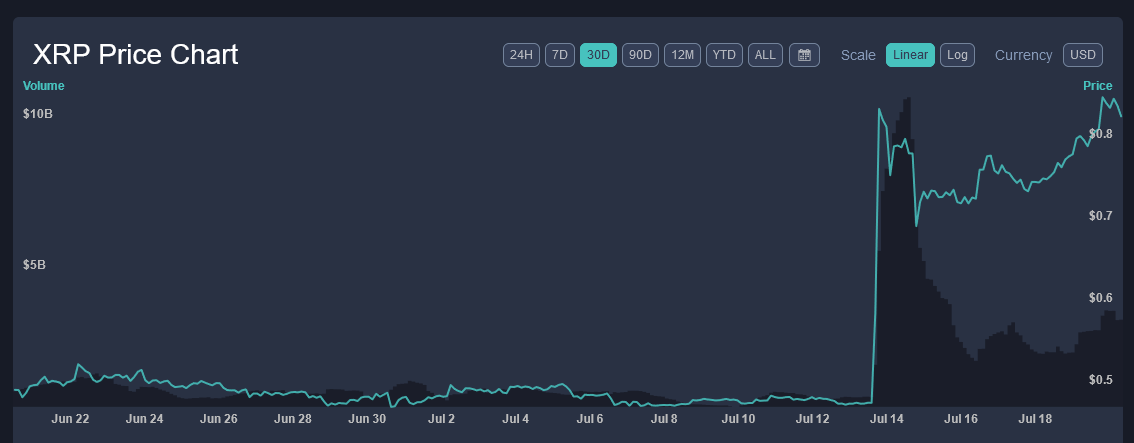
Task: Click the Jul 10 date label
Action: [738, 418]
